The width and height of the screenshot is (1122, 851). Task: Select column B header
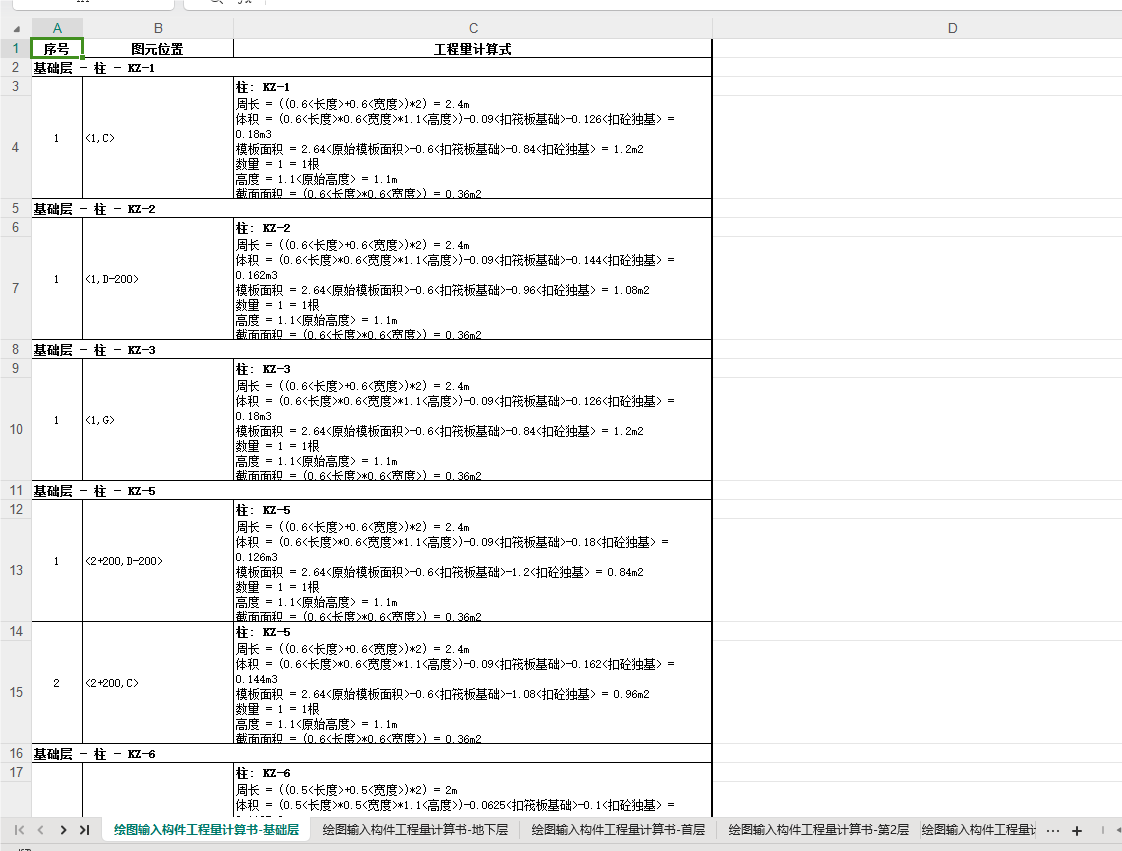tap(158, 28)
